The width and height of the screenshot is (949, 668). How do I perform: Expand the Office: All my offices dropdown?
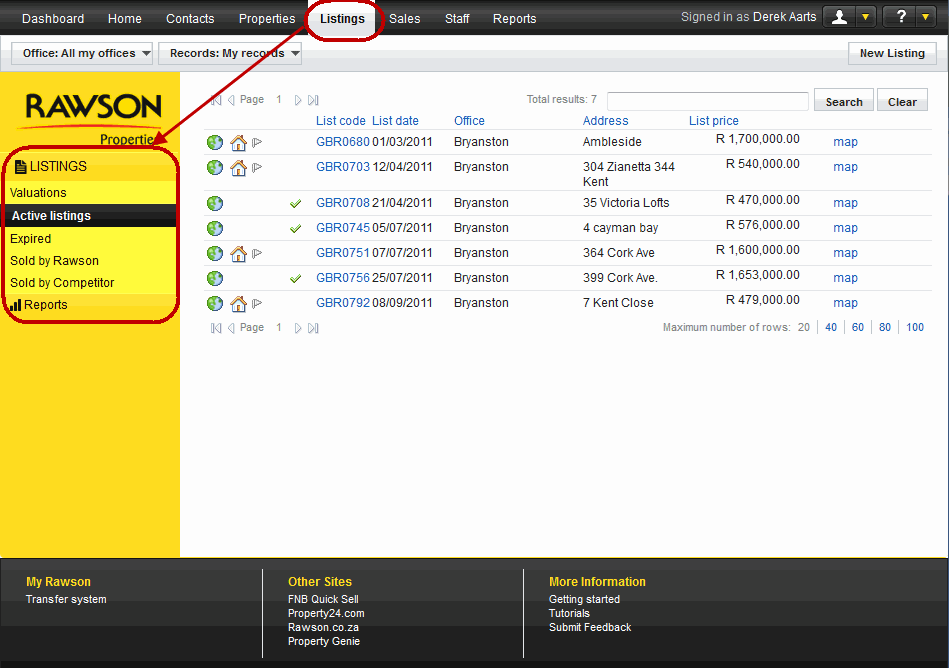82,54
